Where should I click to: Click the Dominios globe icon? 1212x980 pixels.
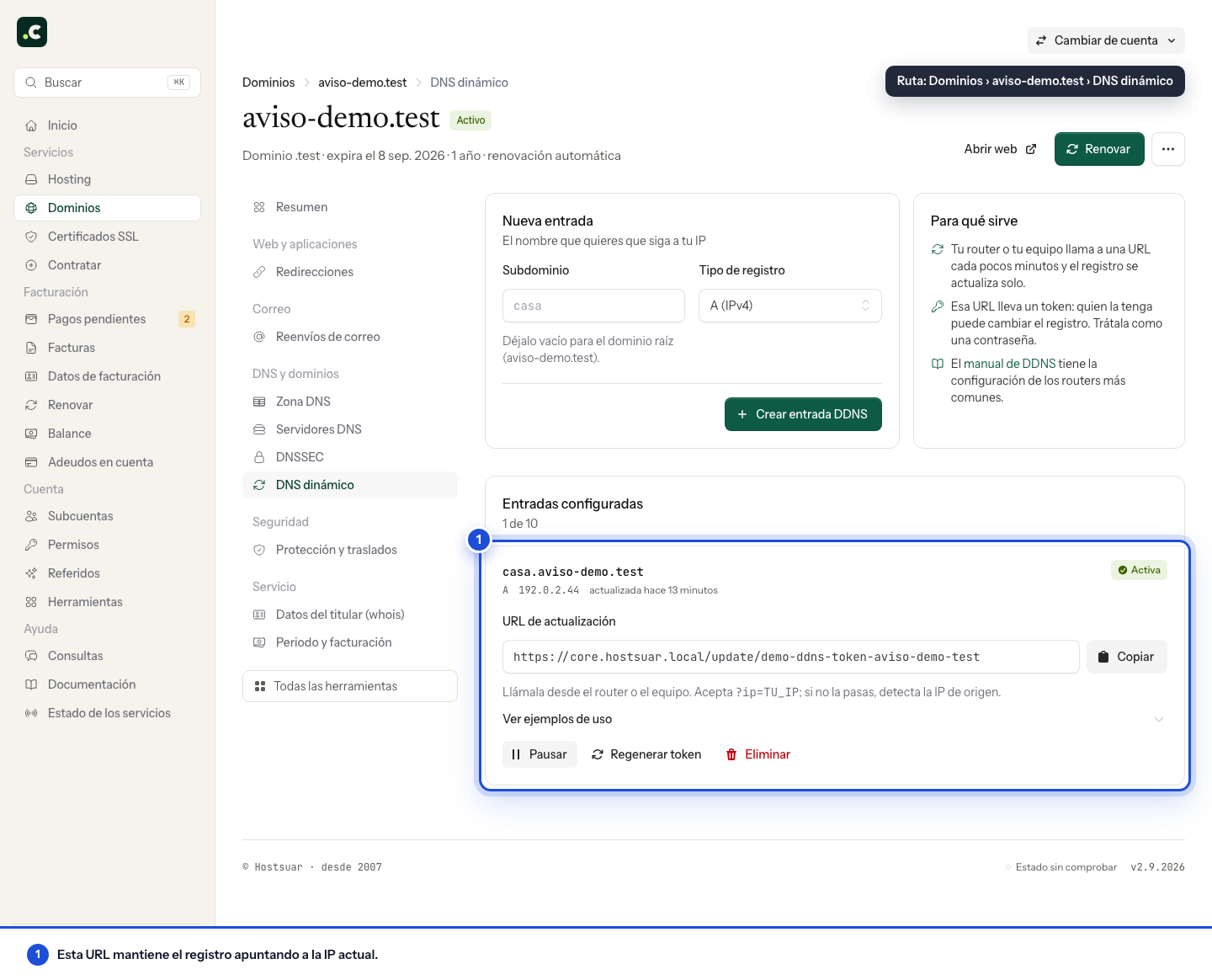click(31, 208)
